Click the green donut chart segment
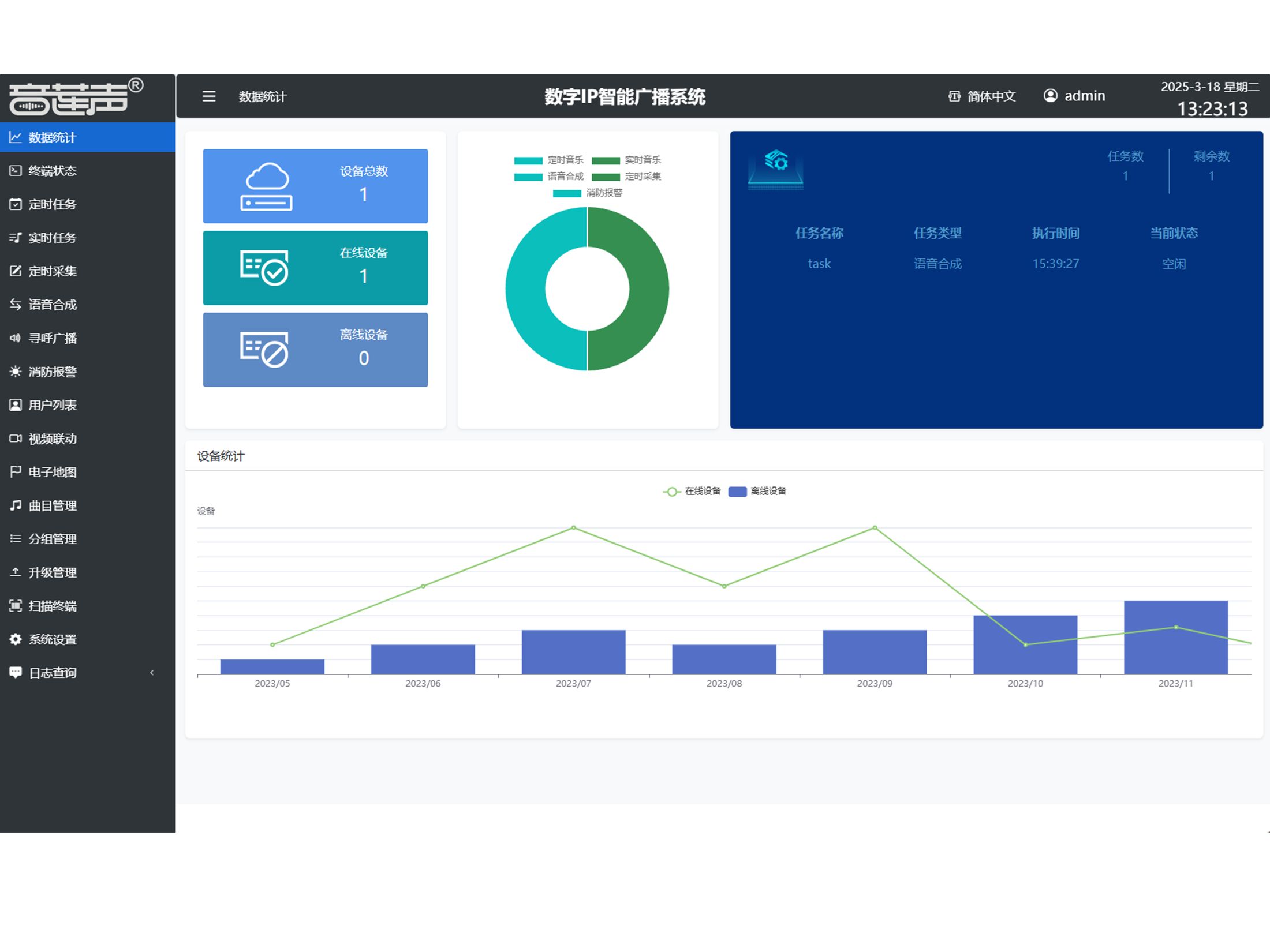1270x952 pixels. [x=648, y=288]
